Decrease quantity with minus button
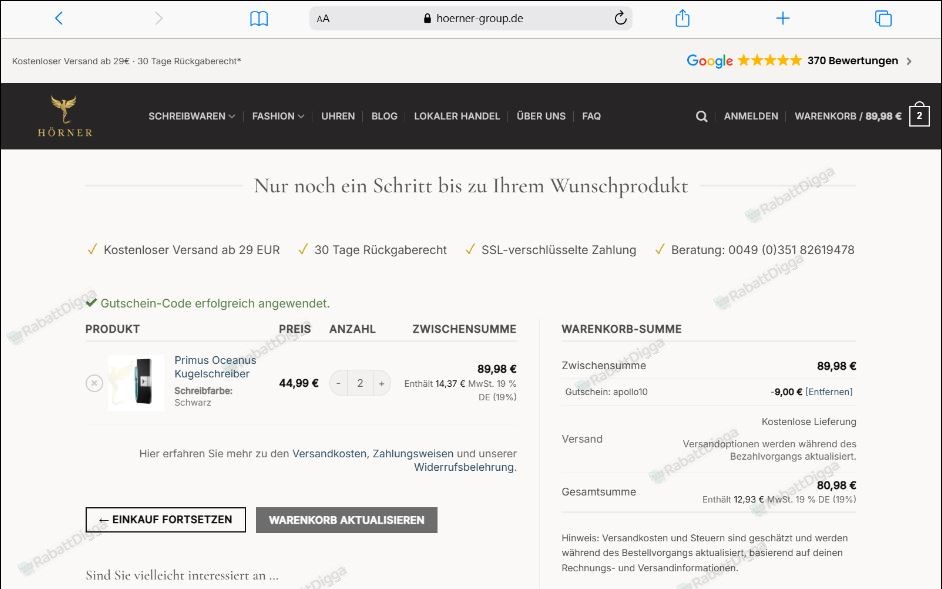Screen dimensions: 942x589 338,383
